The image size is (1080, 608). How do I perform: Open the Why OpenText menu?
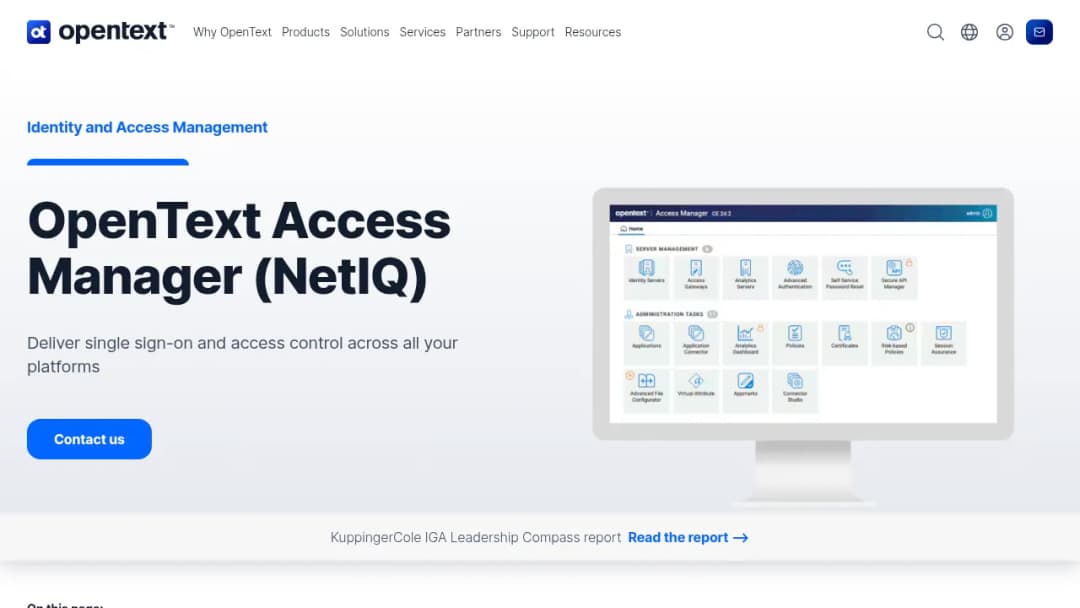pos(232,32)
